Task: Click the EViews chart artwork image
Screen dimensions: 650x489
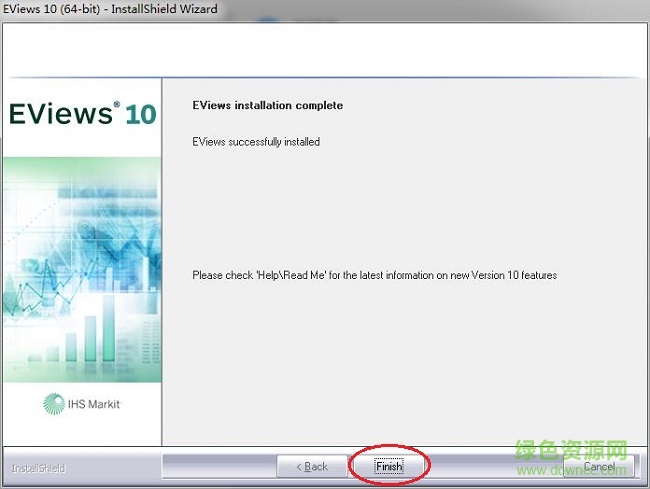Action: click(x=82, y=270)
